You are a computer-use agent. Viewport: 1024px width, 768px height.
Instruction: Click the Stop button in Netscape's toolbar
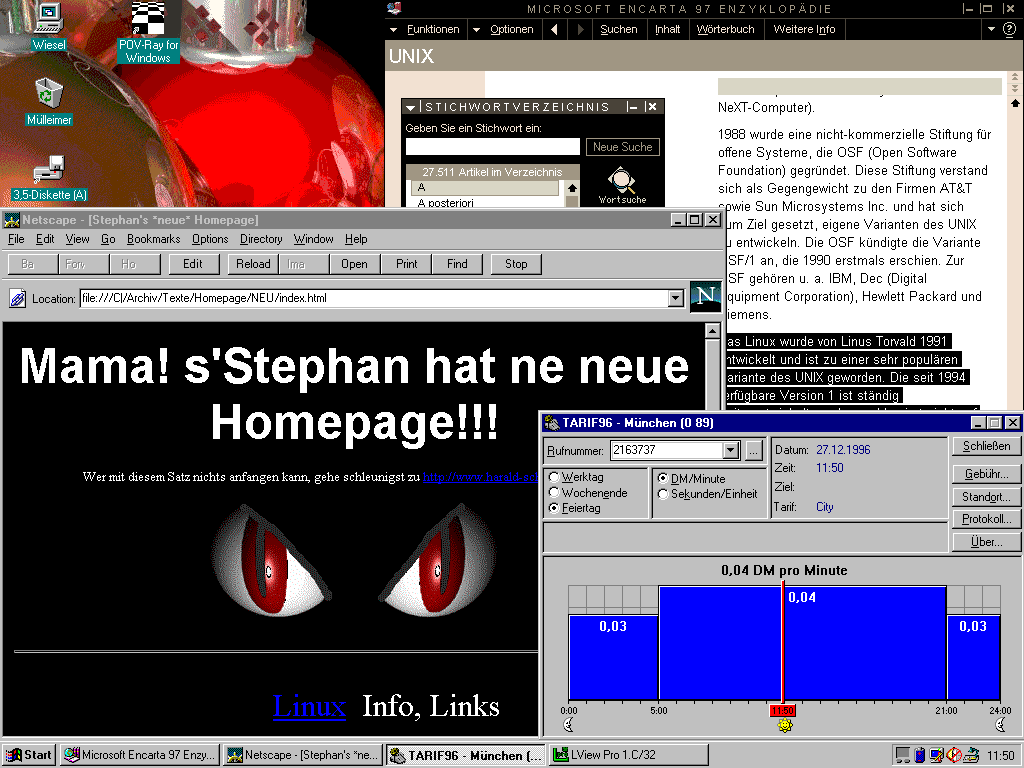[x=516, y=264]
